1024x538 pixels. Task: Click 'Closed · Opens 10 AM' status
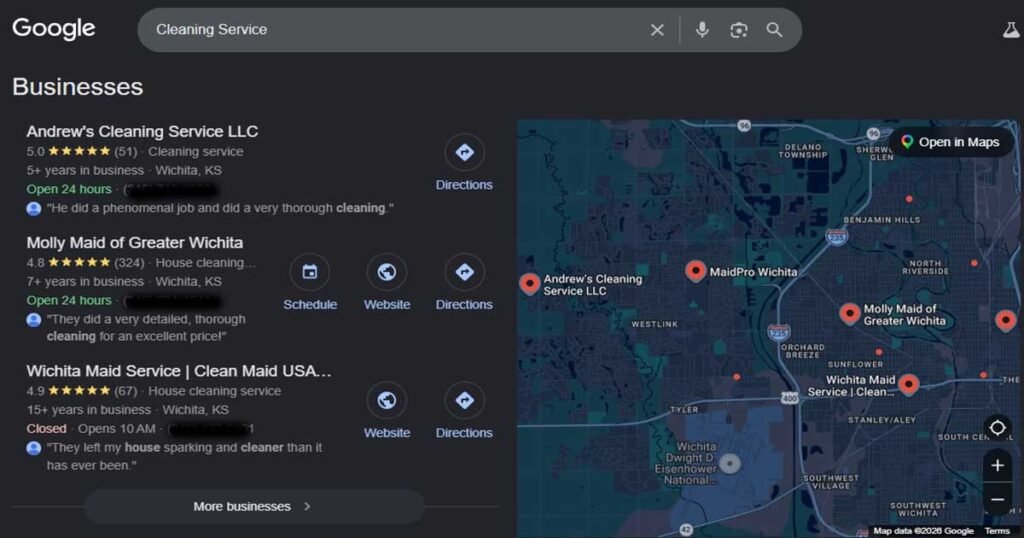[91, 429]
